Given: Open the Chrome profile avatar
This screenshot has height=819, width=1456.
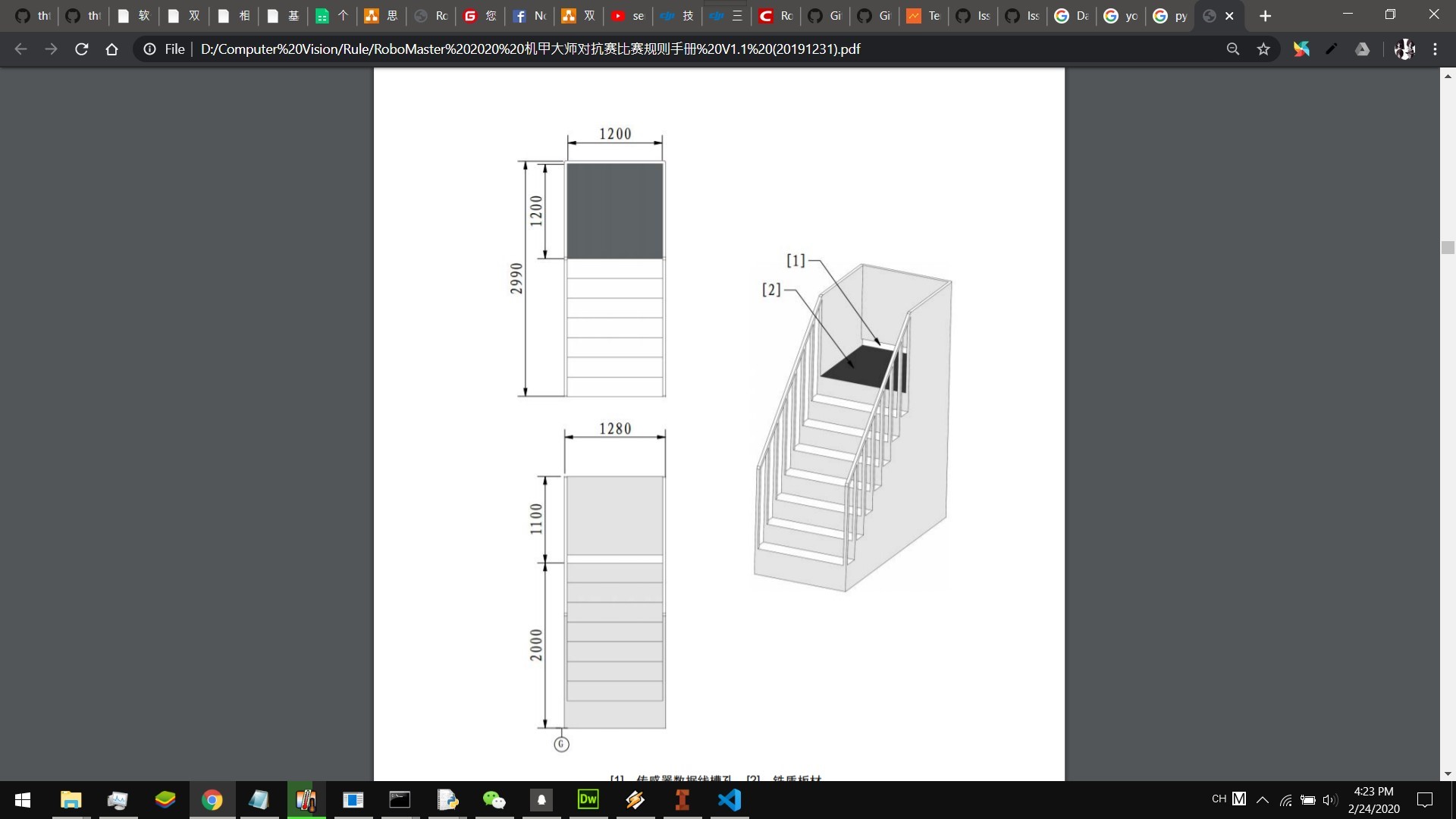Looking at the screenshot, I should click(x=1404, y=49).
